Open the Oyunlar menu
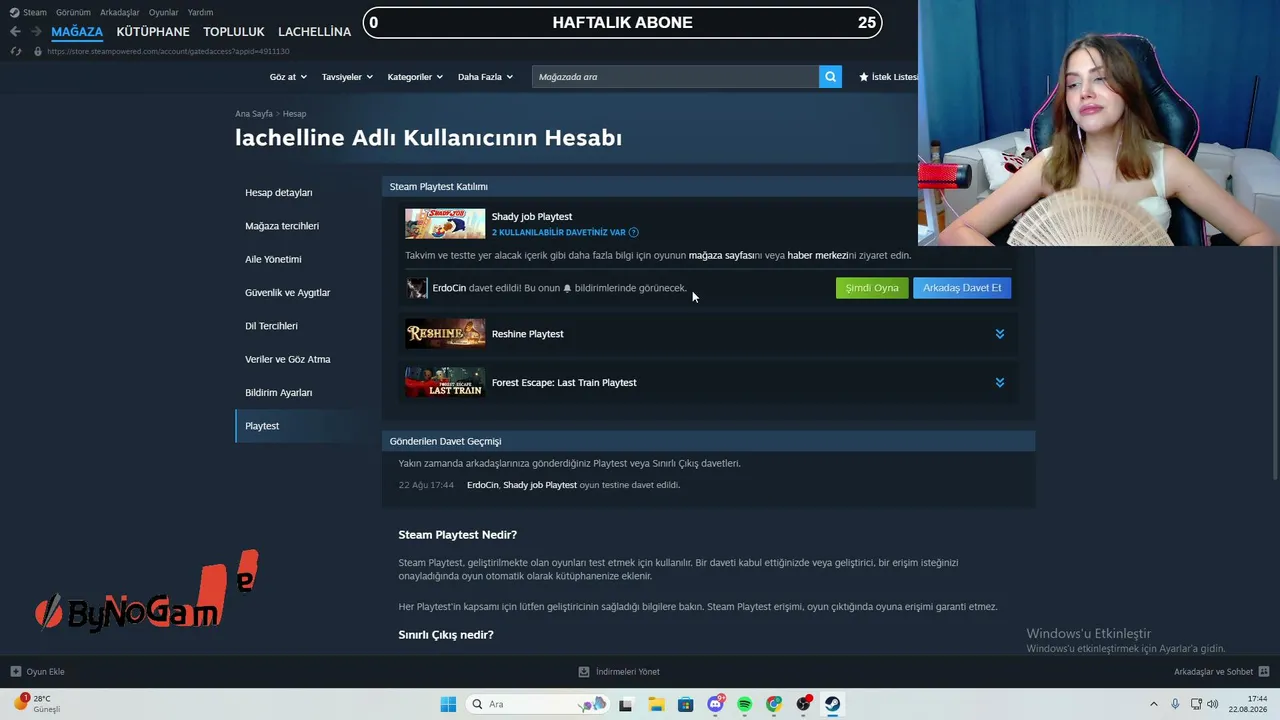This screenshot has height=720, width=1280. (x=163, y=13)
